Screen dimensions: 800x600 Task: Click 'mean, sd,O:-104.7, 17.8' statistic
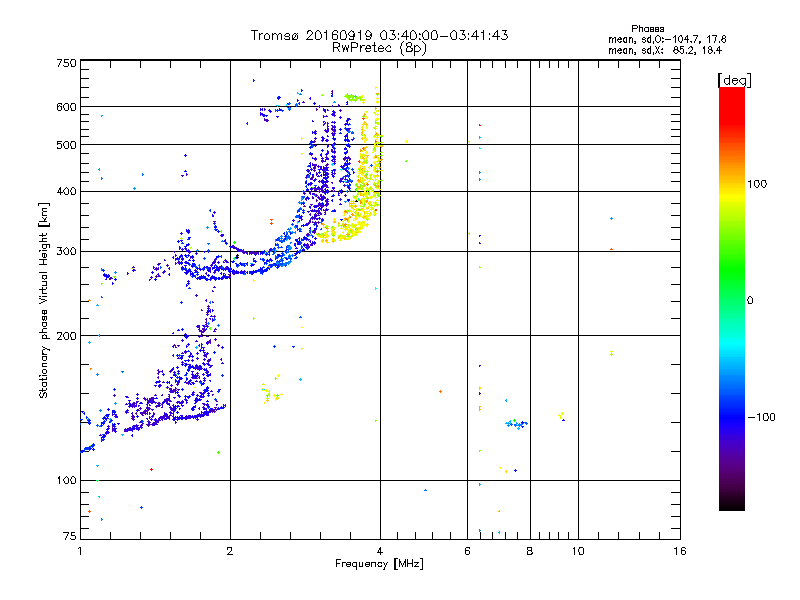click(x=667, y=39)
